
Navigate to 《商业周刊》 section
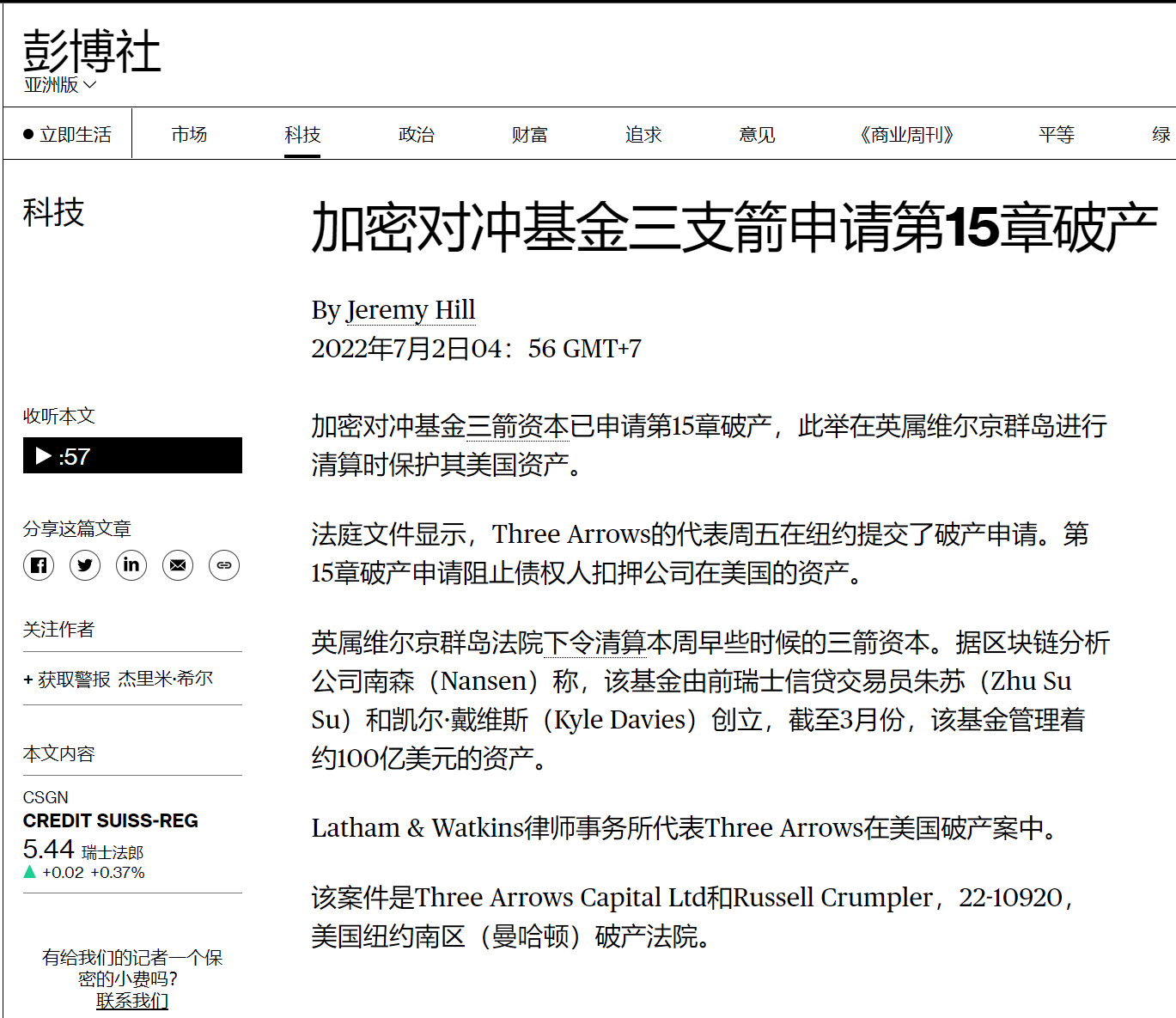906,135
